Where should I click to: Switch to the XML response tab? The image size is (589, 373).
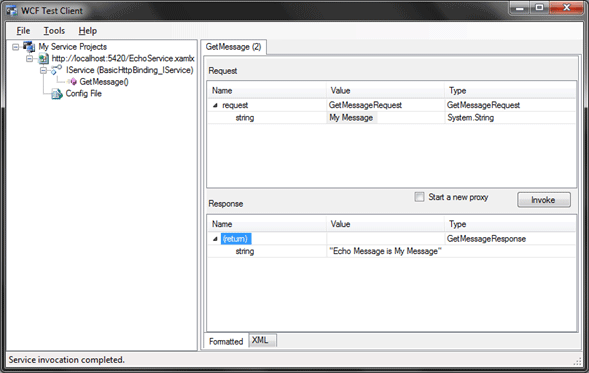tap(262, 340)
